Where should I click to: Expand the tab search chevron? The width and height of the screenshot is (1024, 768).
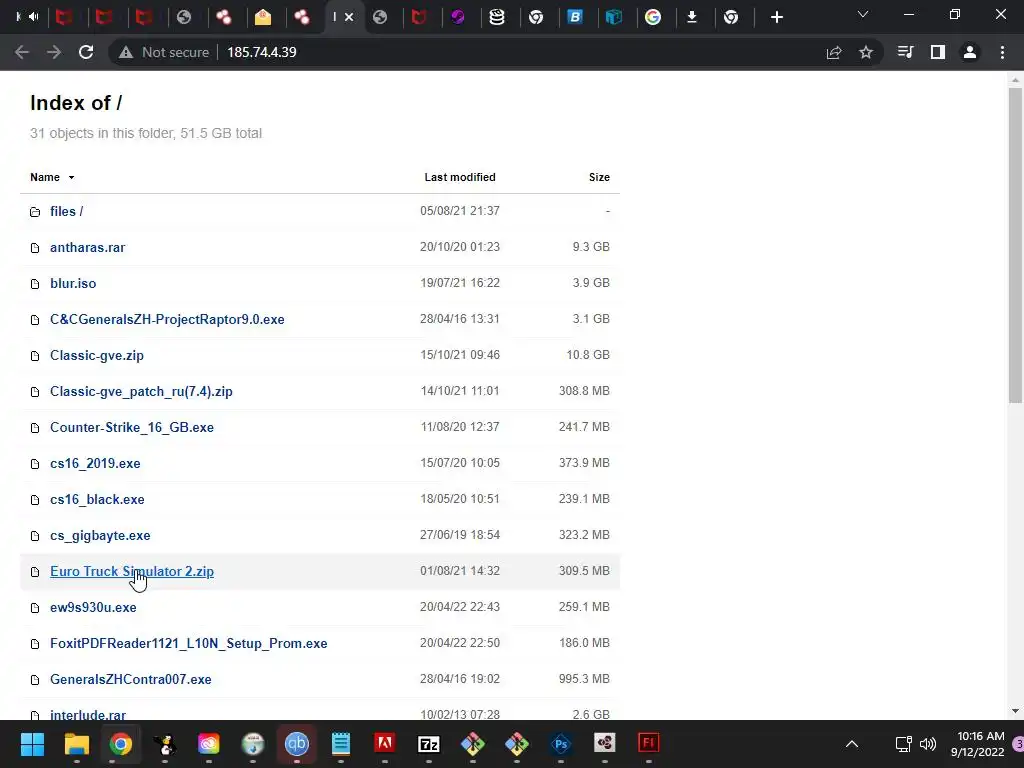click(x=863, y=14)
